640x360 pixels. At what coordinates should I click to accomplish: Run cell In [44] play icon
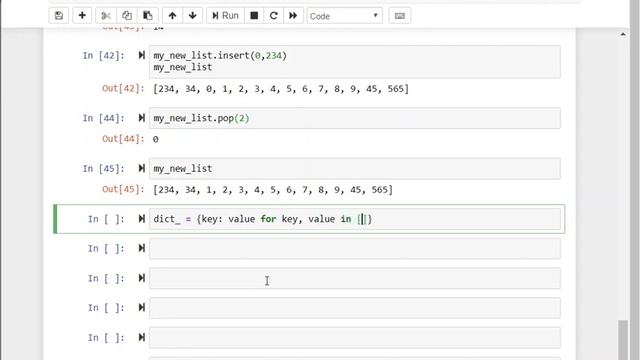pyautogui.click(x=141, y=118)
